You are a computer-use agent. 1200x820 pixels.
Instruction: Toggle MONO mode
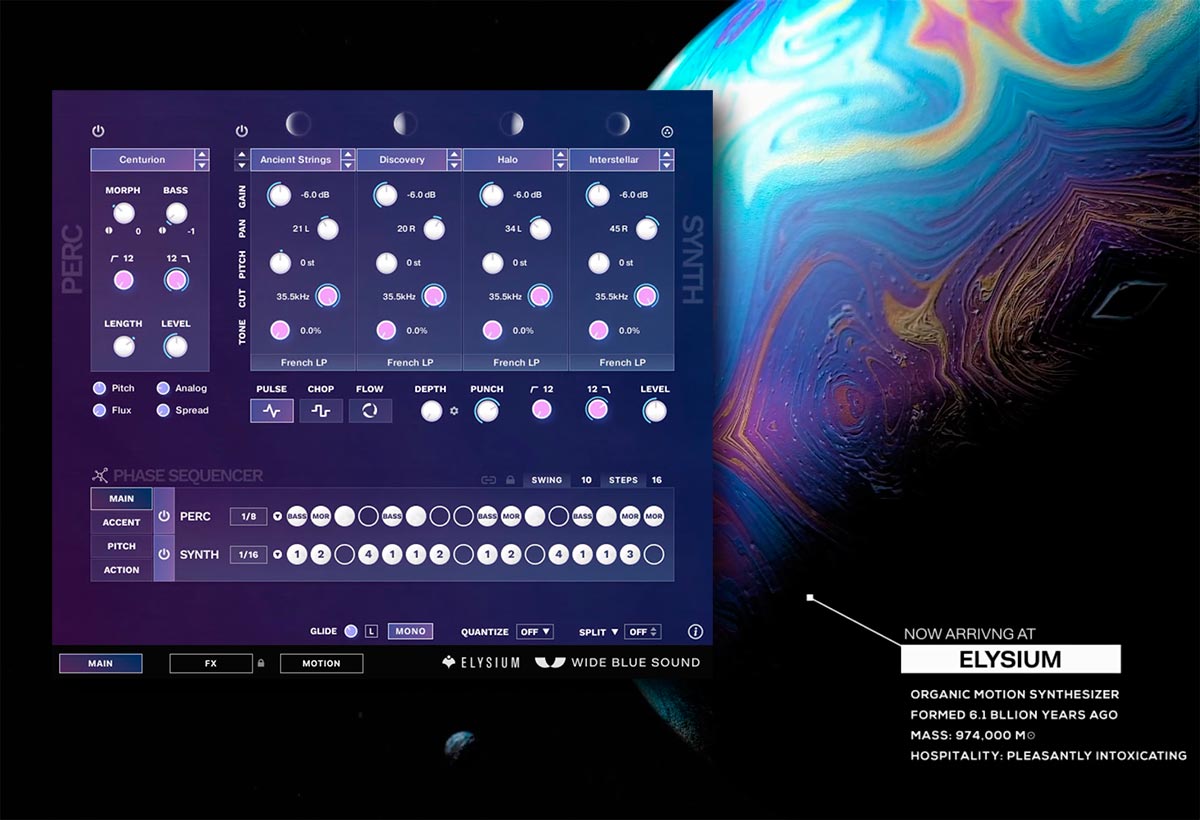tap(410, 631)
